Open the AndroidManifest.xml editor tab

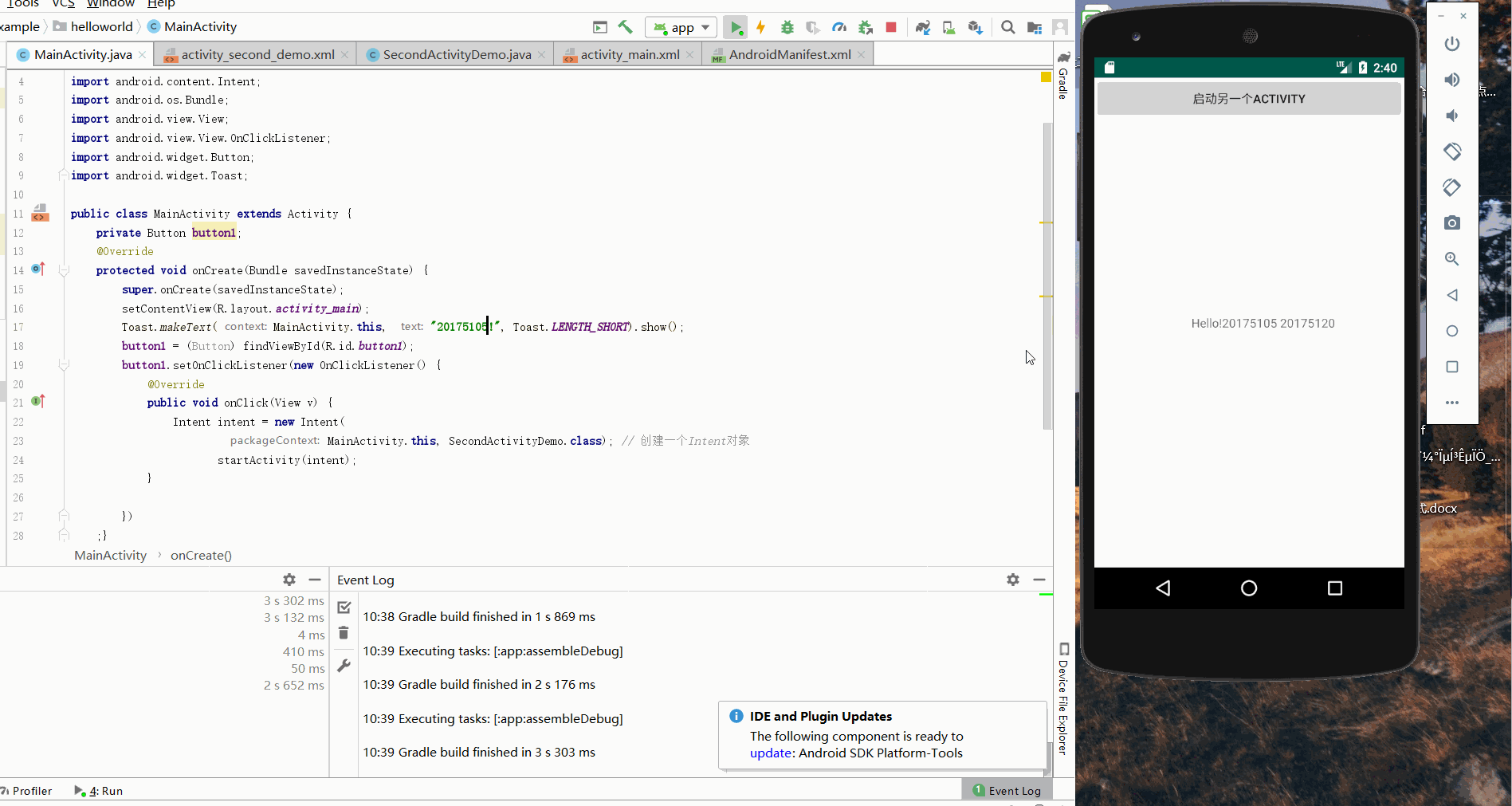click(789, 54)
